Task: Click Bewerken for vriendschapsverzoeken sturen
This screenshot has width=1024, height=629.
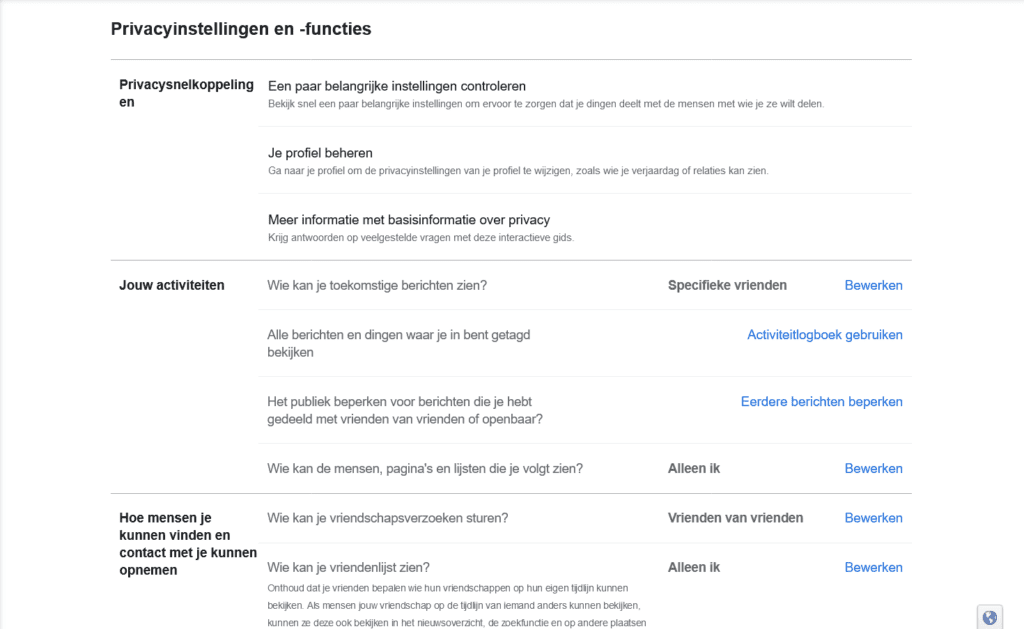Action: tap(873, 518)
